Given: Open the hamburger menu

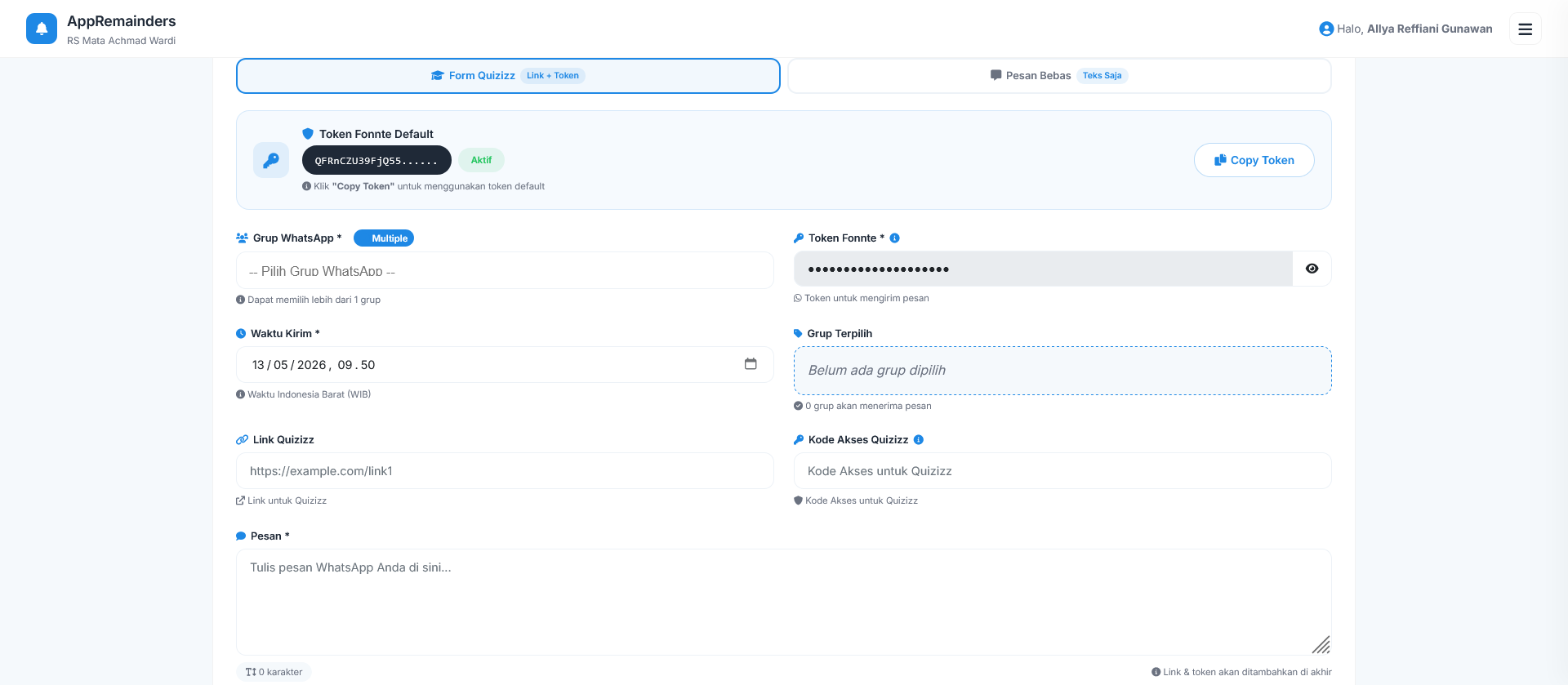Looking at the screenshot, I should tap(1525, 29).
